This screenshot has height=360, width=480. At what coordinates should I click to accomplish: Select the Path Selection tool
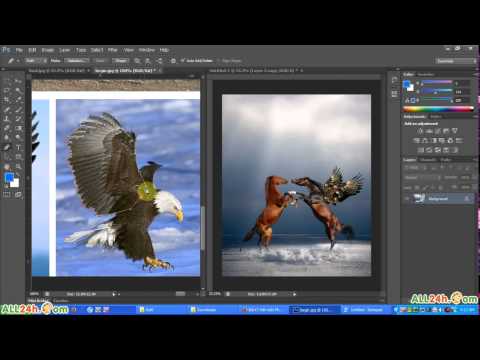point(7,156)
